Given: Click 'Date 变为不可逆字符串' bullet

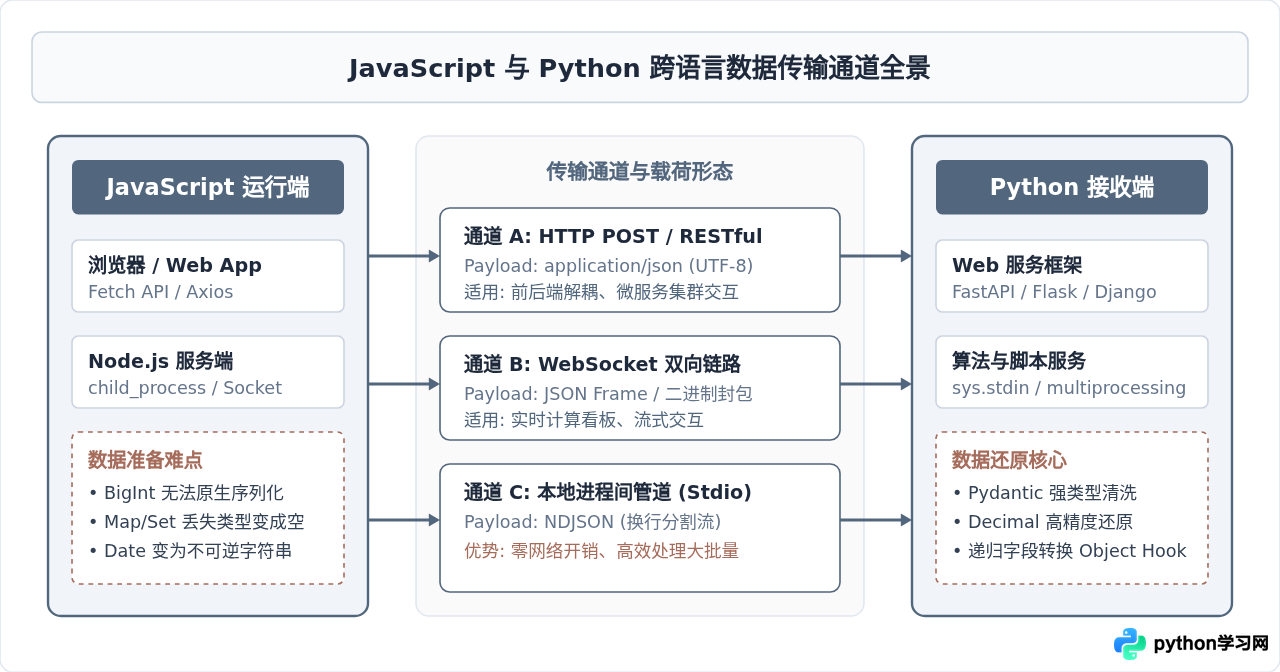Looking at the screenshot, I should click(x=190, y=551).
